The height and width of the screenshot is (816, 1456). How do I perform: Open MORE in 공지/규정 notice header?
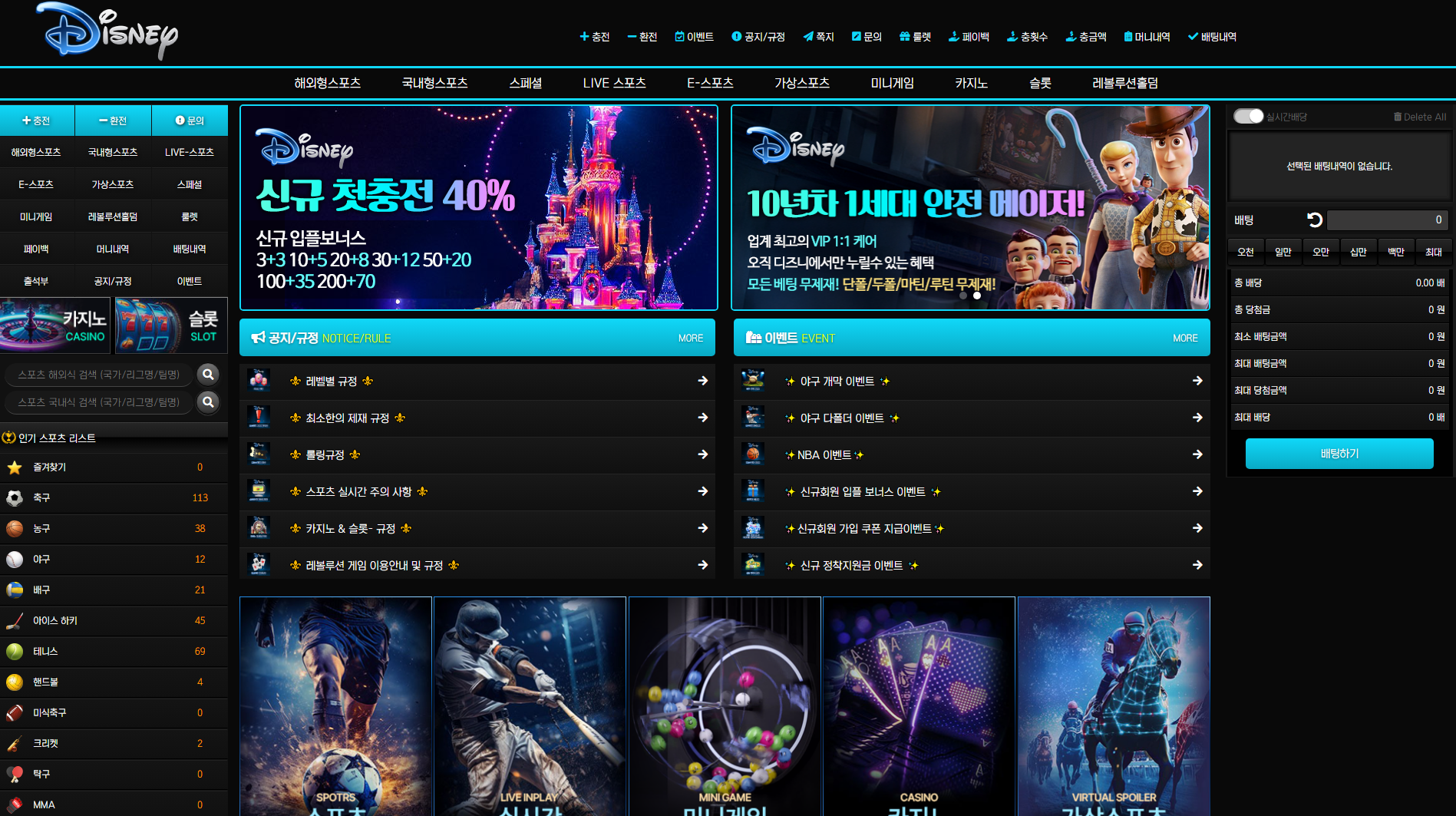click(690, 338)
